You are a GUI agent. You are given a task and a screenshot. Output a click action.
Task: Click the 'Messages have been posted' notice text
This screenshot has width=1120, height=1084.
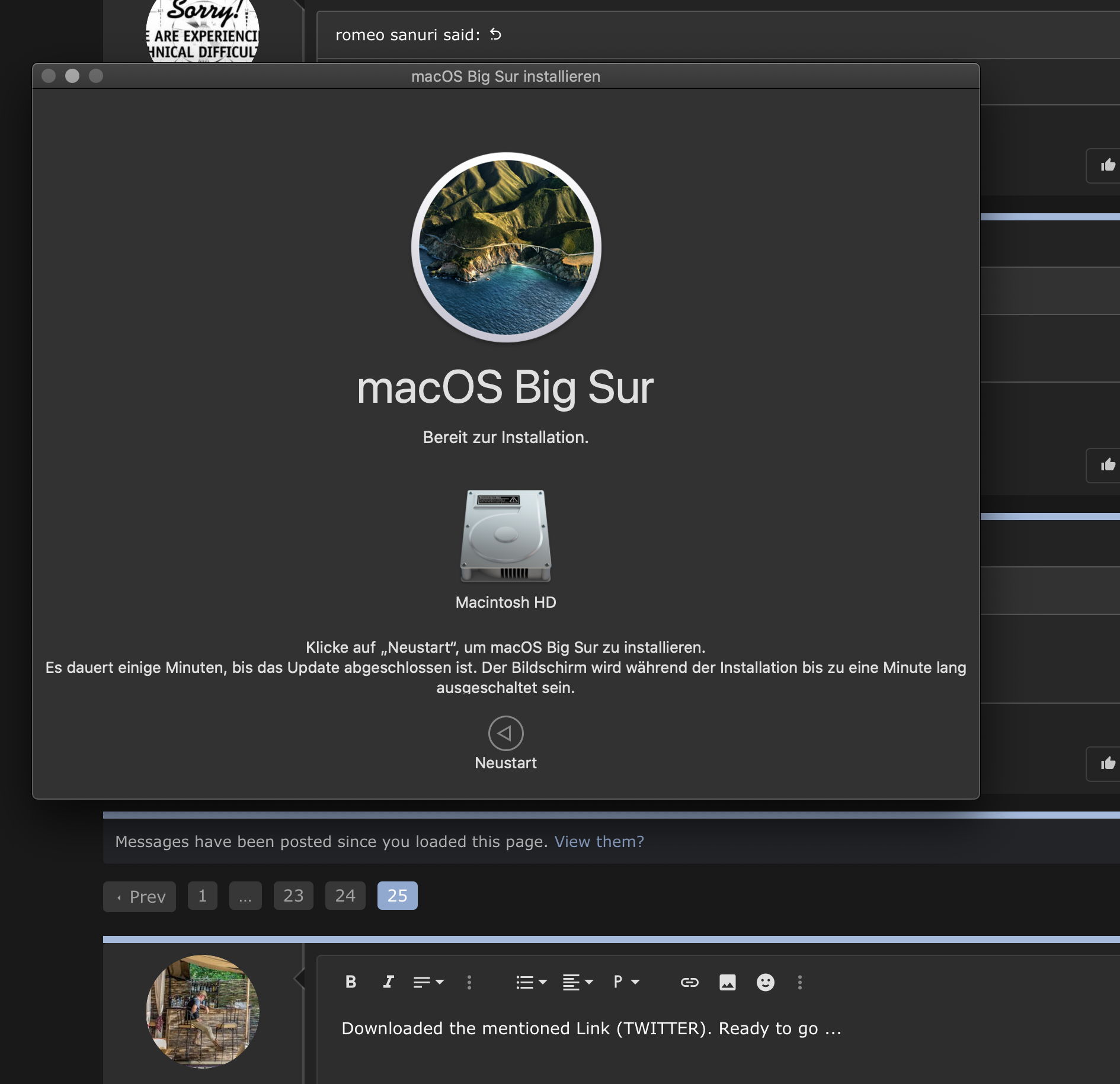click(x=331, y=842)
